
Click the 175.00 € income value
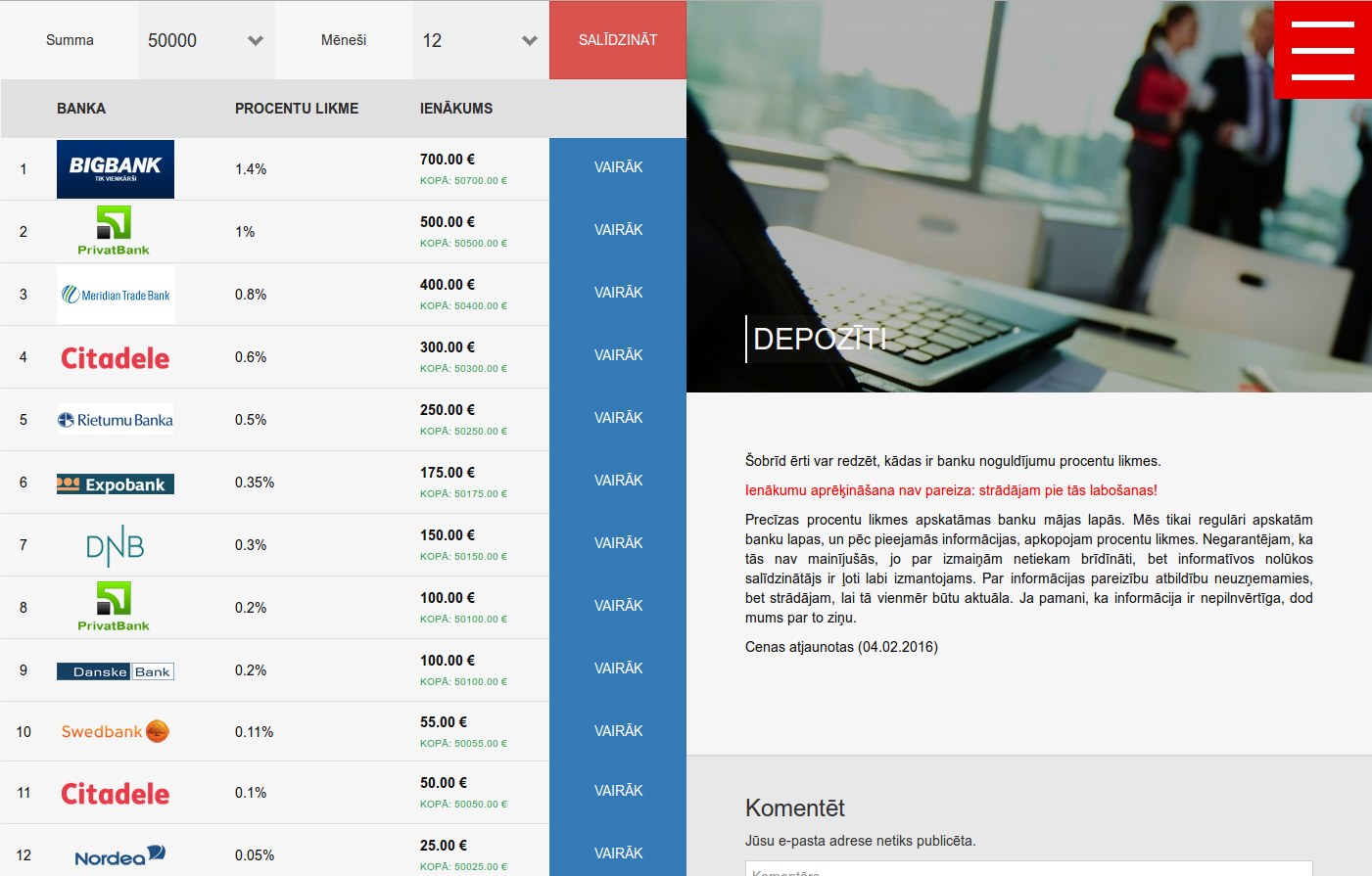click(x=448, y=473)
